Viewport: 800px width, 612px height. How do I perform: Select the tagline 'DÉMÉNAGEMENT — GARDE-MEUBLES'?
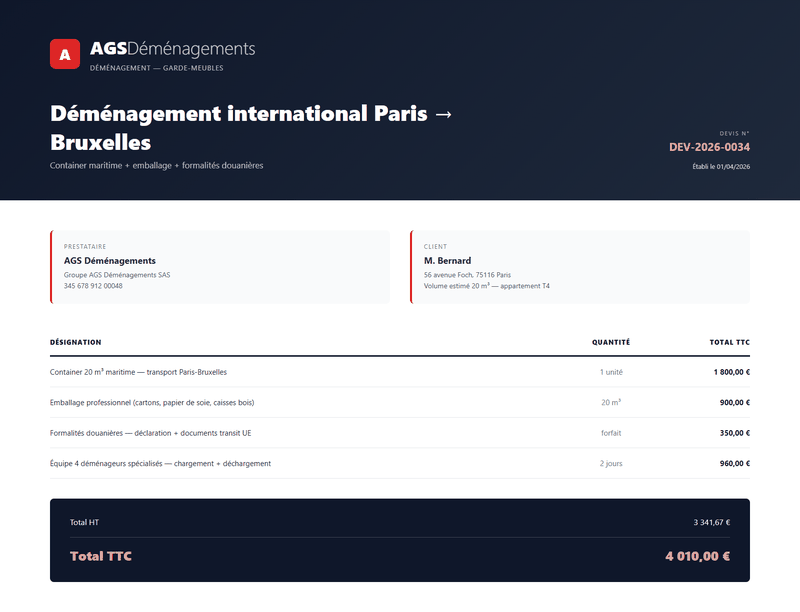click(x=157, y=68)
